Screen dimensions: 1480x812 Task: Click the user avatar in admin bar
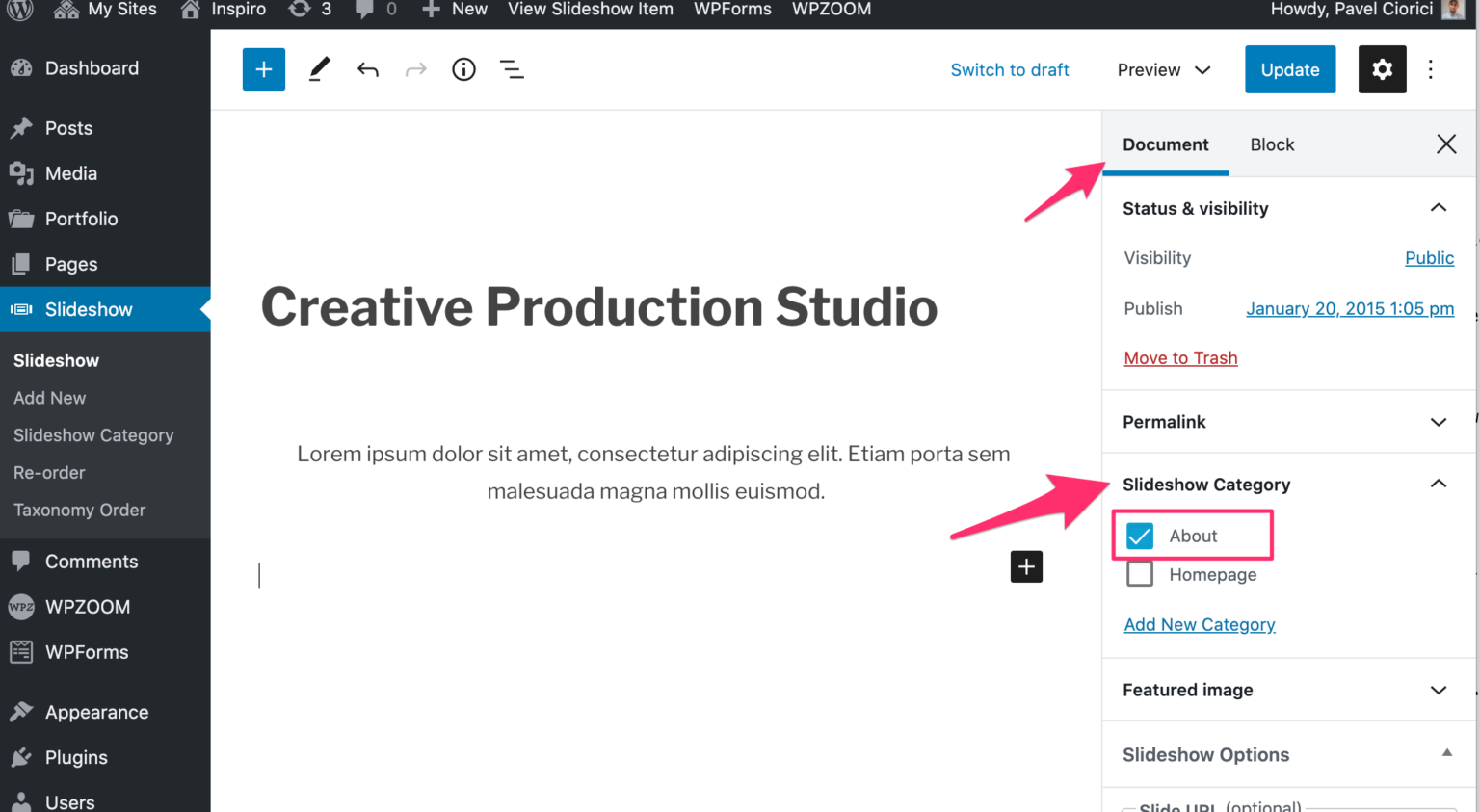[x=1453, y=10]
